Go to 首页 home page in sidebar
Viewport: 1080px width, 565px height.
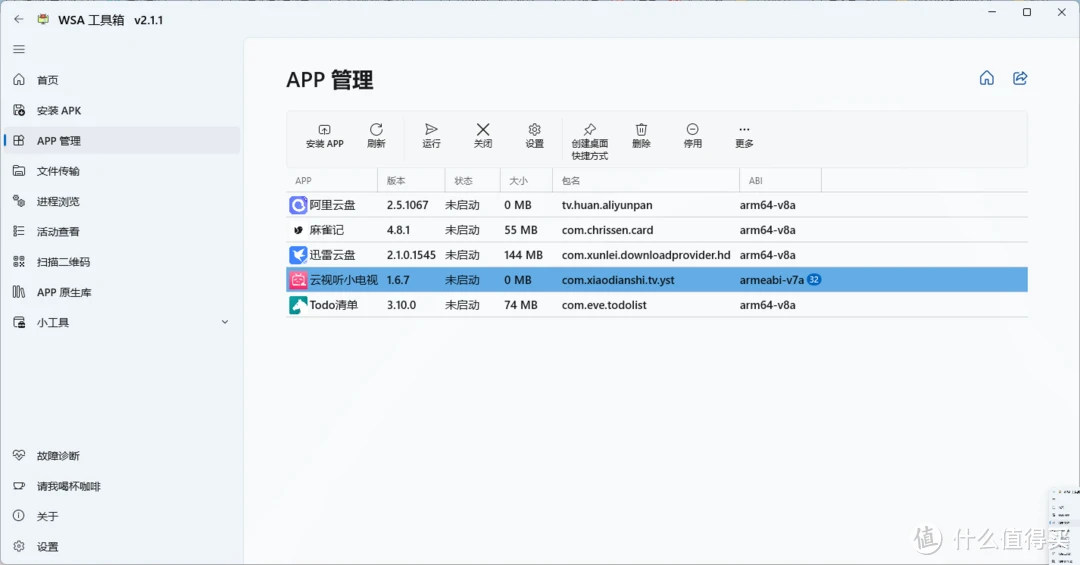coord(122,80)
